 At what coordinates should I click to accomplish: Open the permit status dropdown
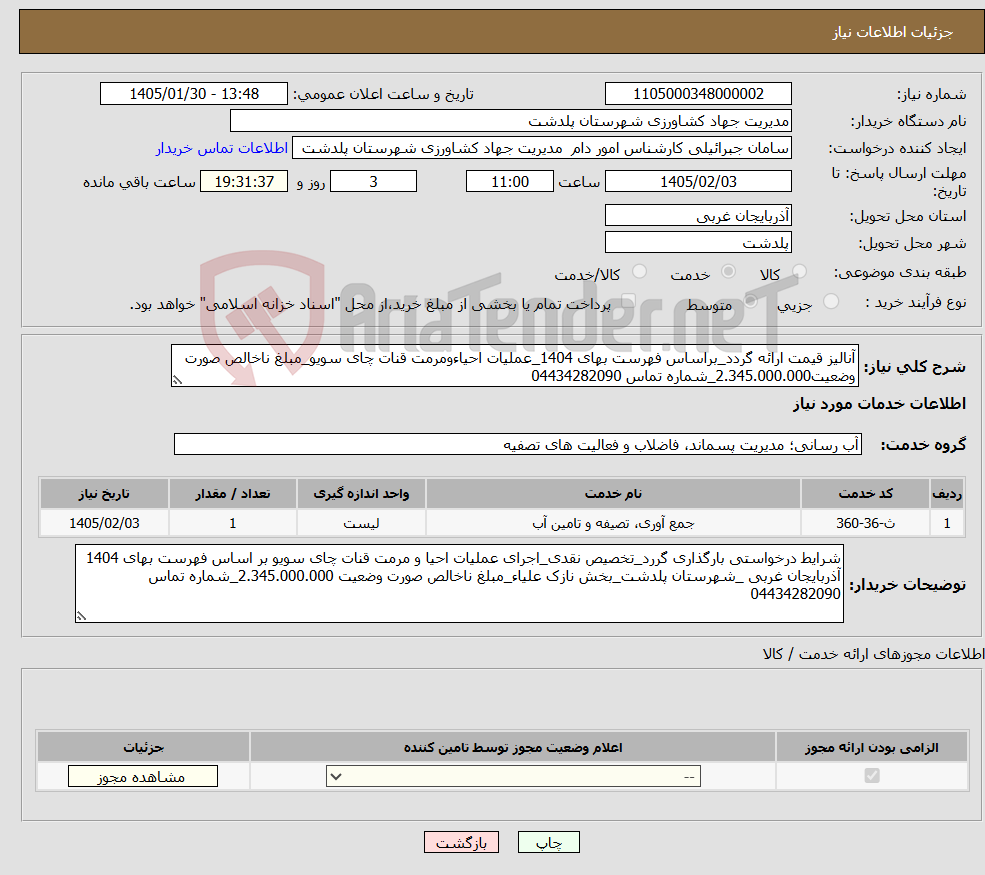coord(513,776)
